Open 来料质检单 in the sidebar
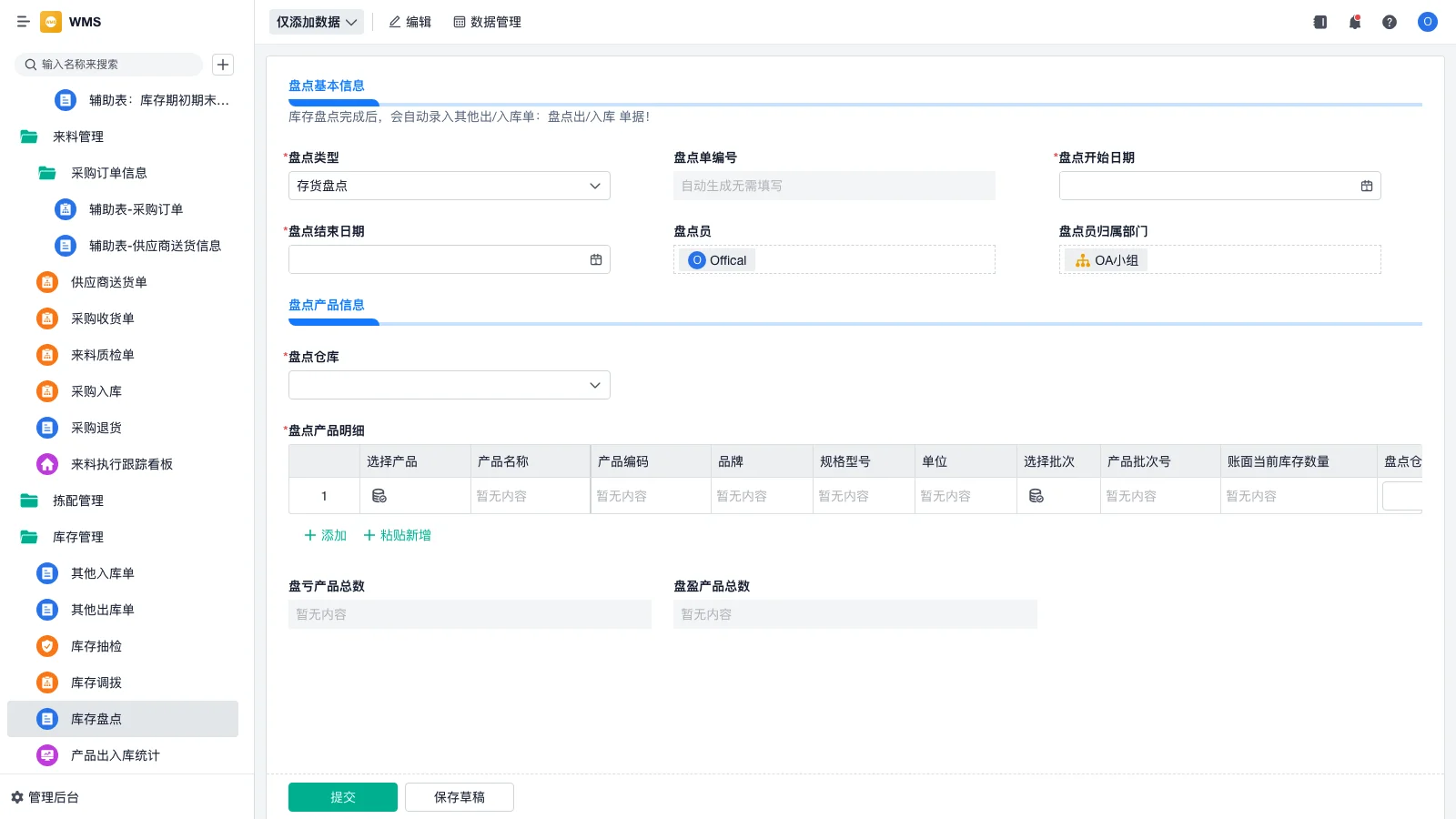Viewport: 1456px width, 819px height. click(123, 355)
